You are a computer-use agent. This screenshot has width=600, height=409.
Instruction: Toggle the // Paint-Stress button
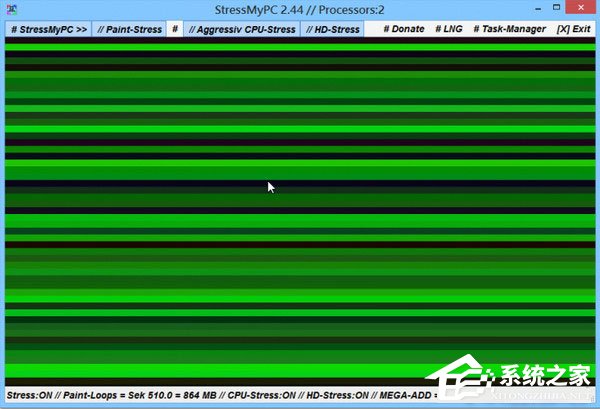point(129,29)
